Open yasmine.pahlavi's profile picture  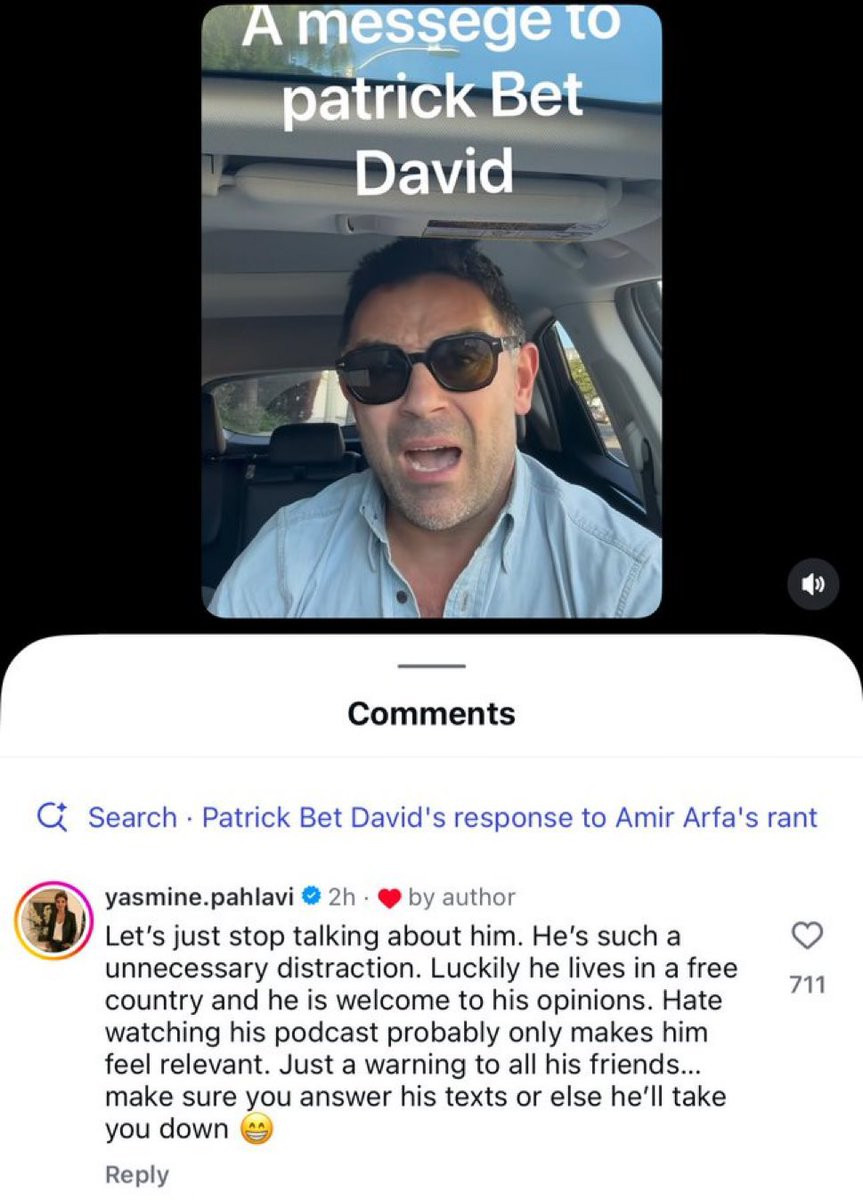click(x=52, y=921)
